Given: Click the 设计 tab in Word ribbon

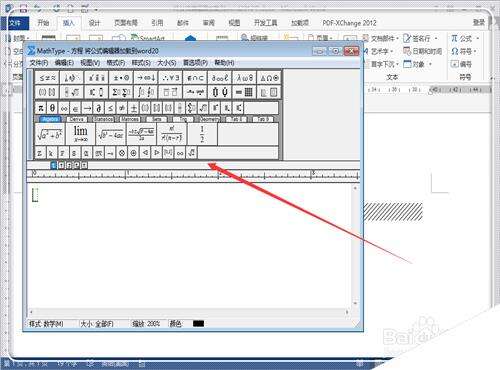Looking at the screenshot, I should pyautogui.click(x=94, y=23).
